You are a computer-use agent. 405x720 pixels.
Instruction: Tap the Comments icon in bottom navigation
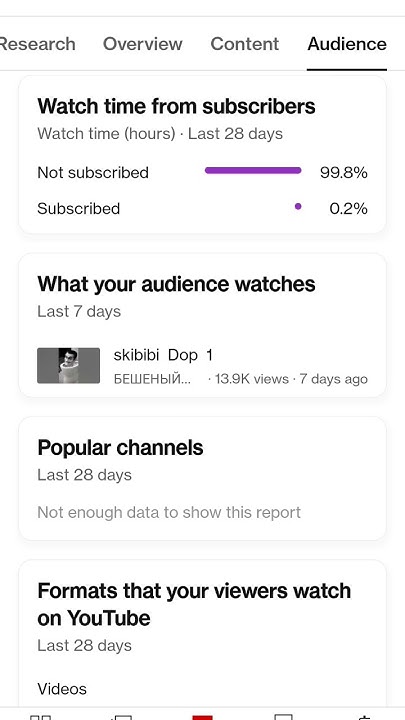(283, 717)
